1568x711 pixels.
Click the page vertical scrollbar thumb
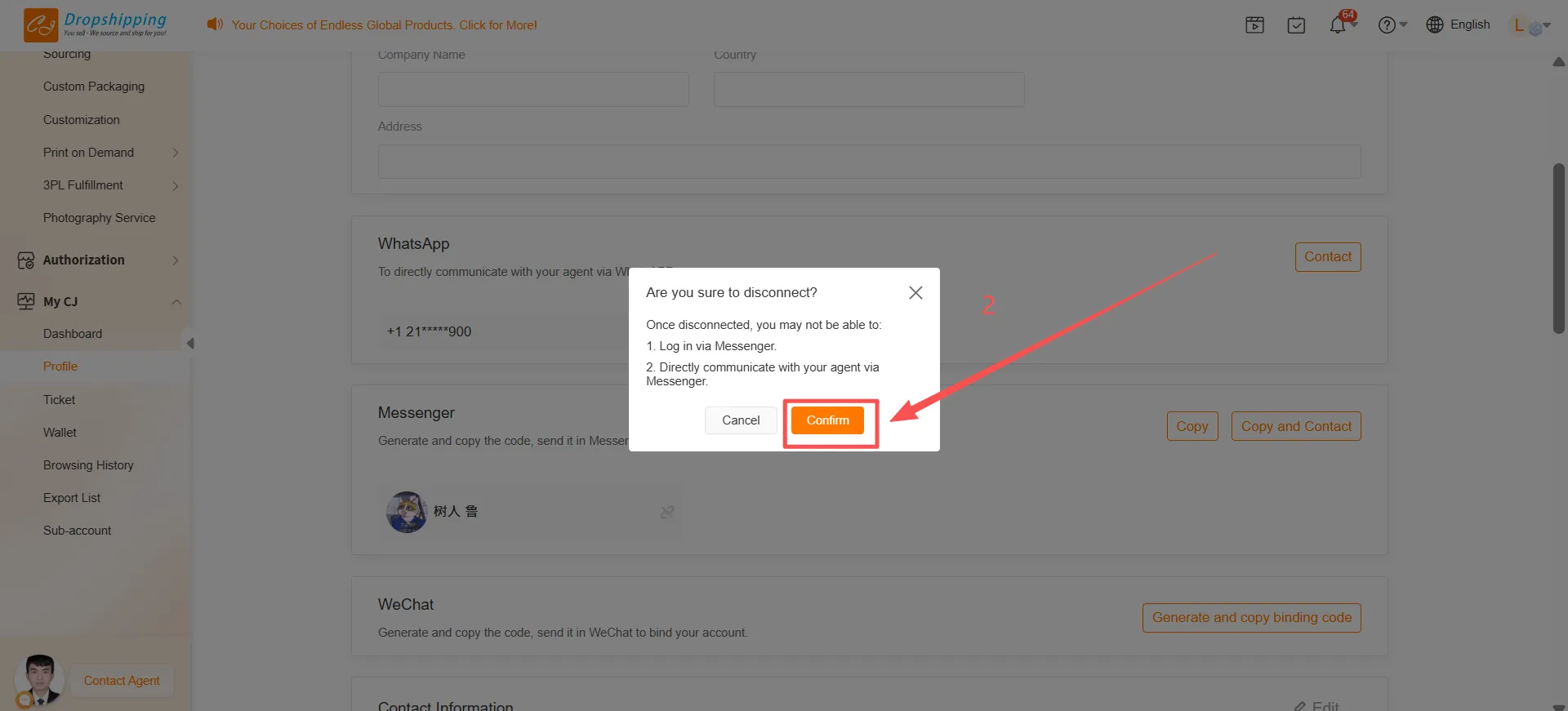point(1558,249)
